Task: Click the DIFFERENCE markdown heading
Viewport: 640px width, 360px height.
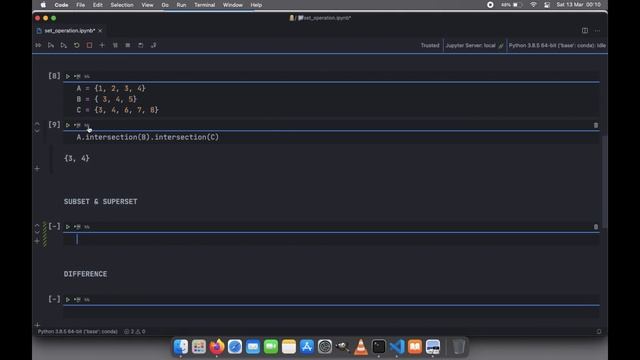Action: pos(85,274)
